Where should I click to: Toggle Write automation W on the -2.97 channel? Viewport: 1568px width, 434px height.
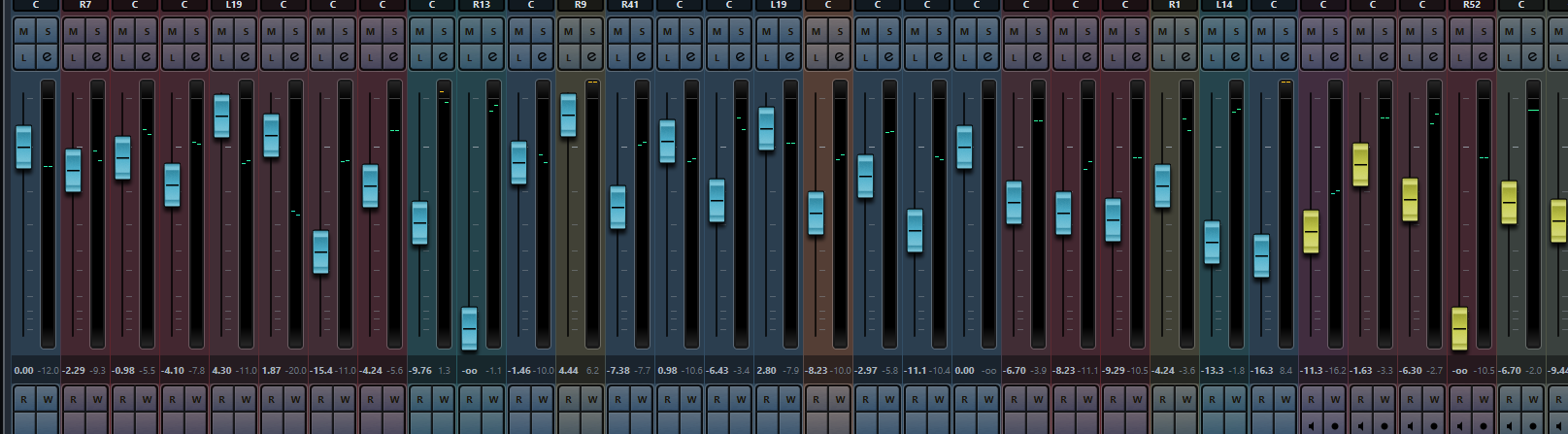coord(889,399)
